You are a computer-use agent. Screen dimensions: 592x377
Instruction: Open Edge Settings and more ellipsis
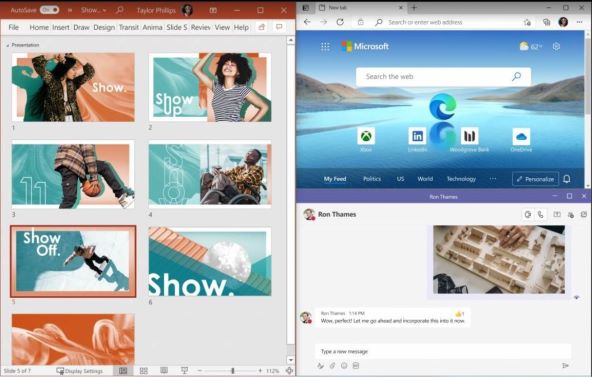[580, 22]
